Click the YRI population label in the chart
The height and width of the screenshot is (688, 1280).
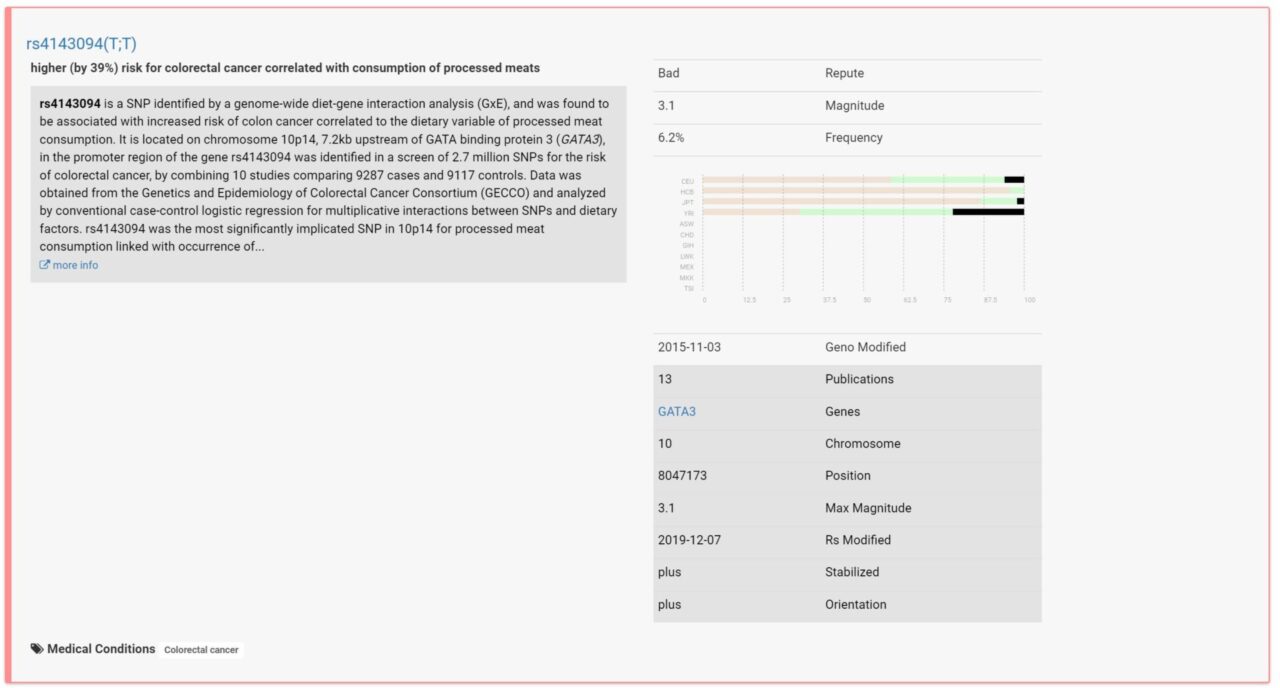coord(688,212)
